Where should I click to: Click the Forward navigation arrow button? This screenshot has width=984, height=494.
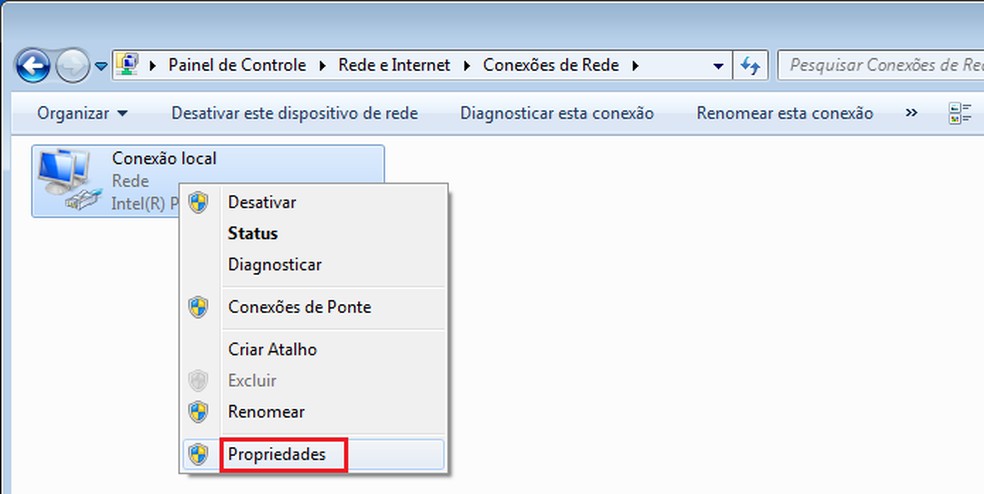71,67
